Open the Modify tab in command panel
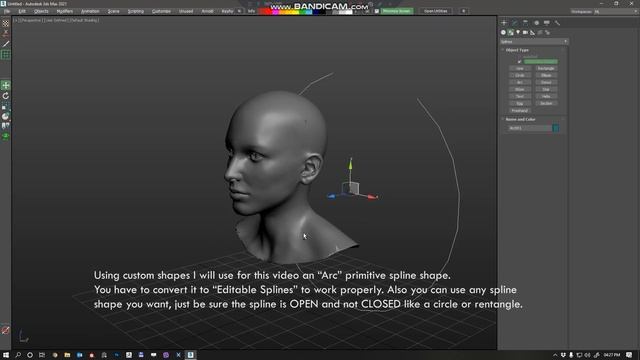Image resolution: width=640 pixels, height=360 pixels. 515,23
